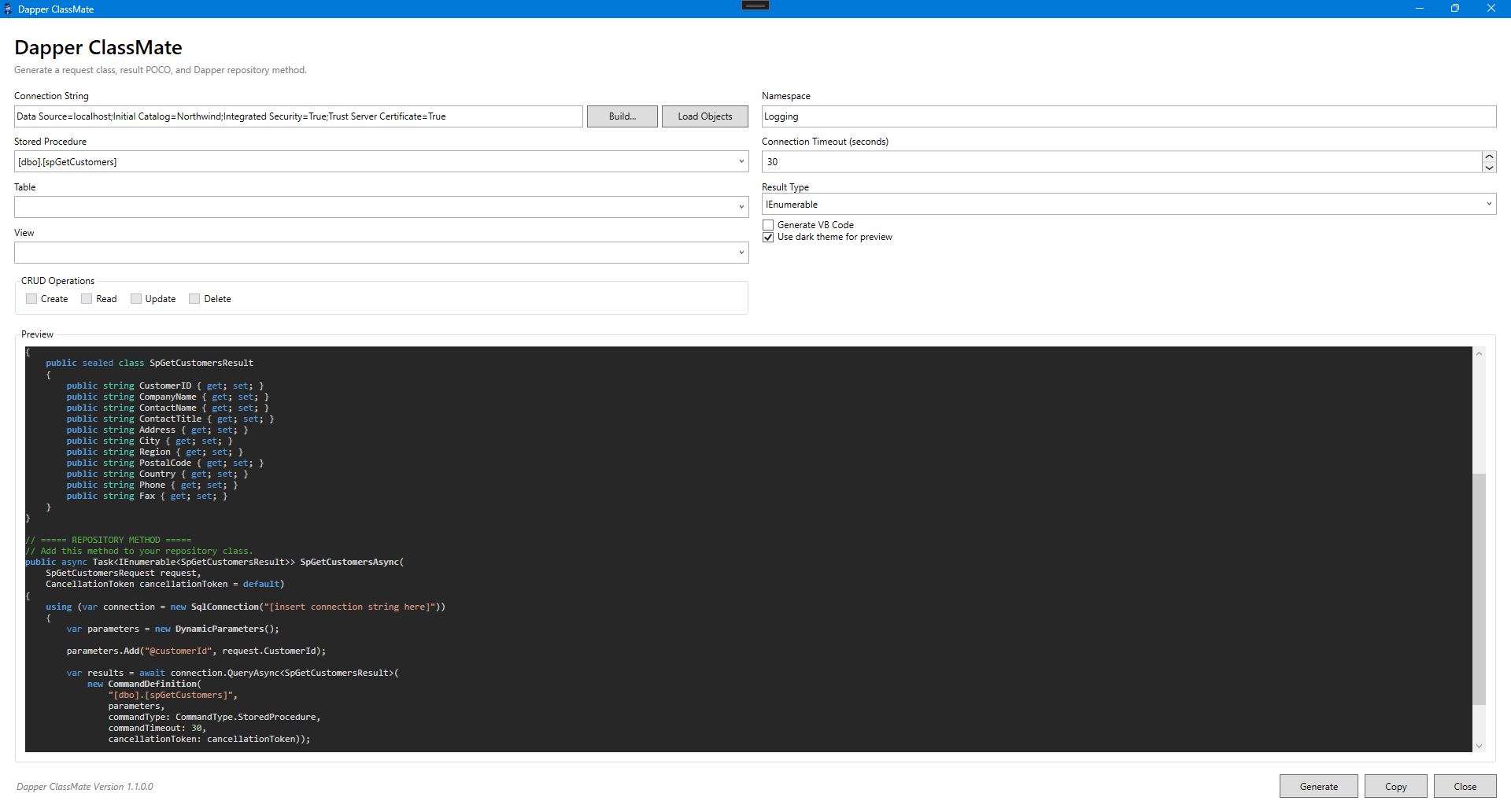The height and width of the screenshot is (812, 1511).
Task: Tick the Delete CRUD checkbox
Action: pyautogui.click(x=194, y=299)
